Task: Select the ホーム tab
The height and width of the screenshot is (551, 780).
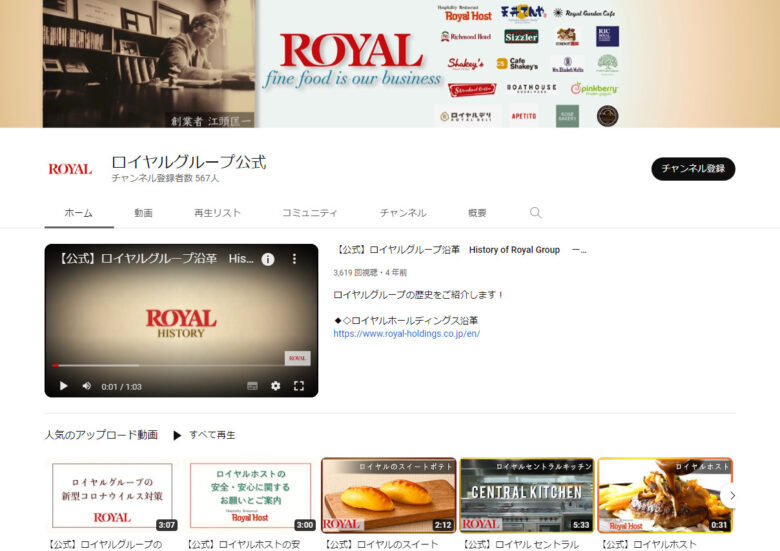Action: (x=79, y=213)
